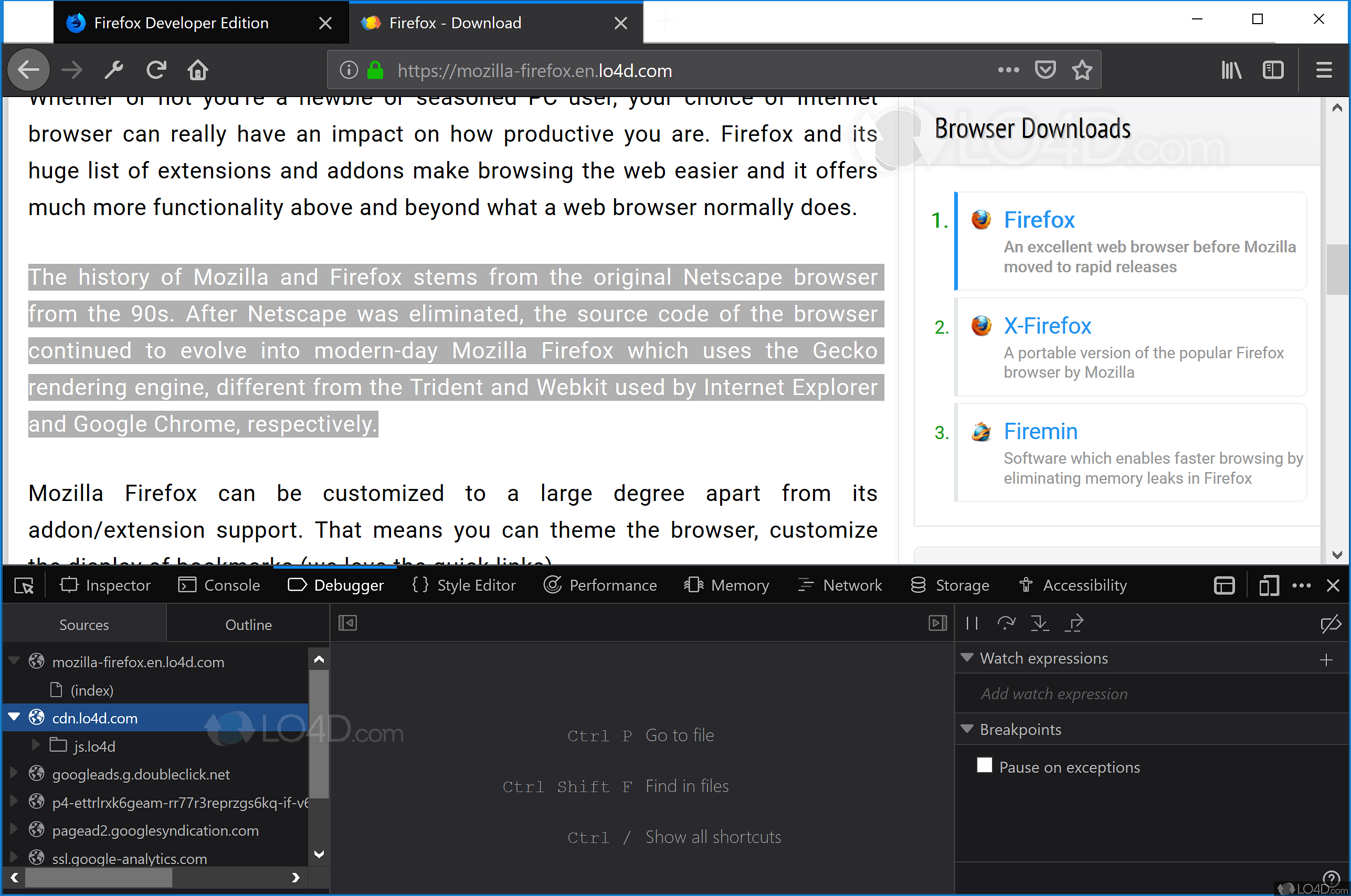Click the Add watch expression field
The image size is (1351, 896).
point(1054,694)
